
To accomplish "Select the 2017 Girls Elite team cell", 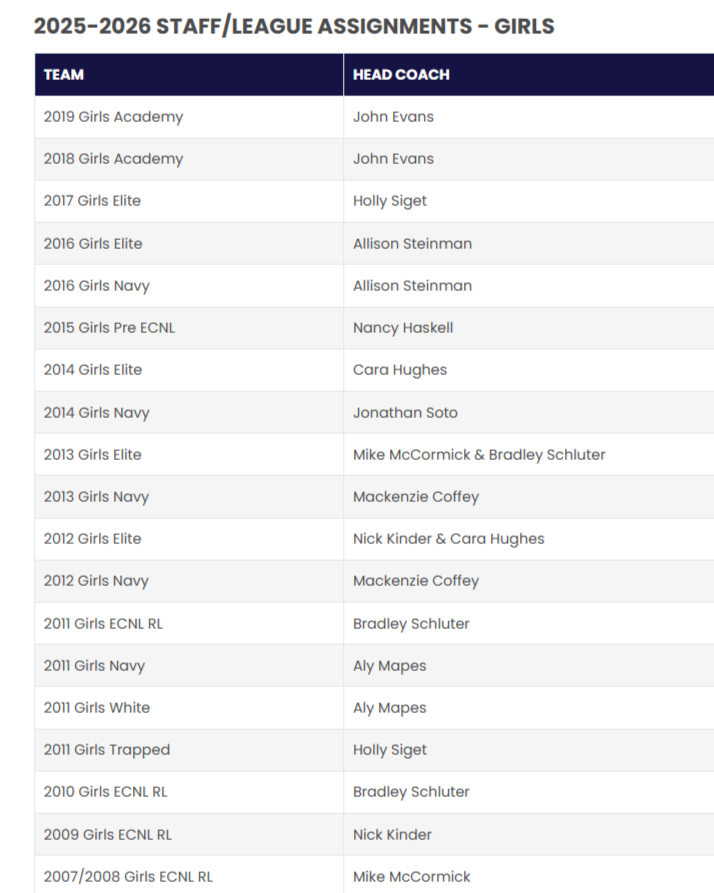I will [x=189, y=201].
